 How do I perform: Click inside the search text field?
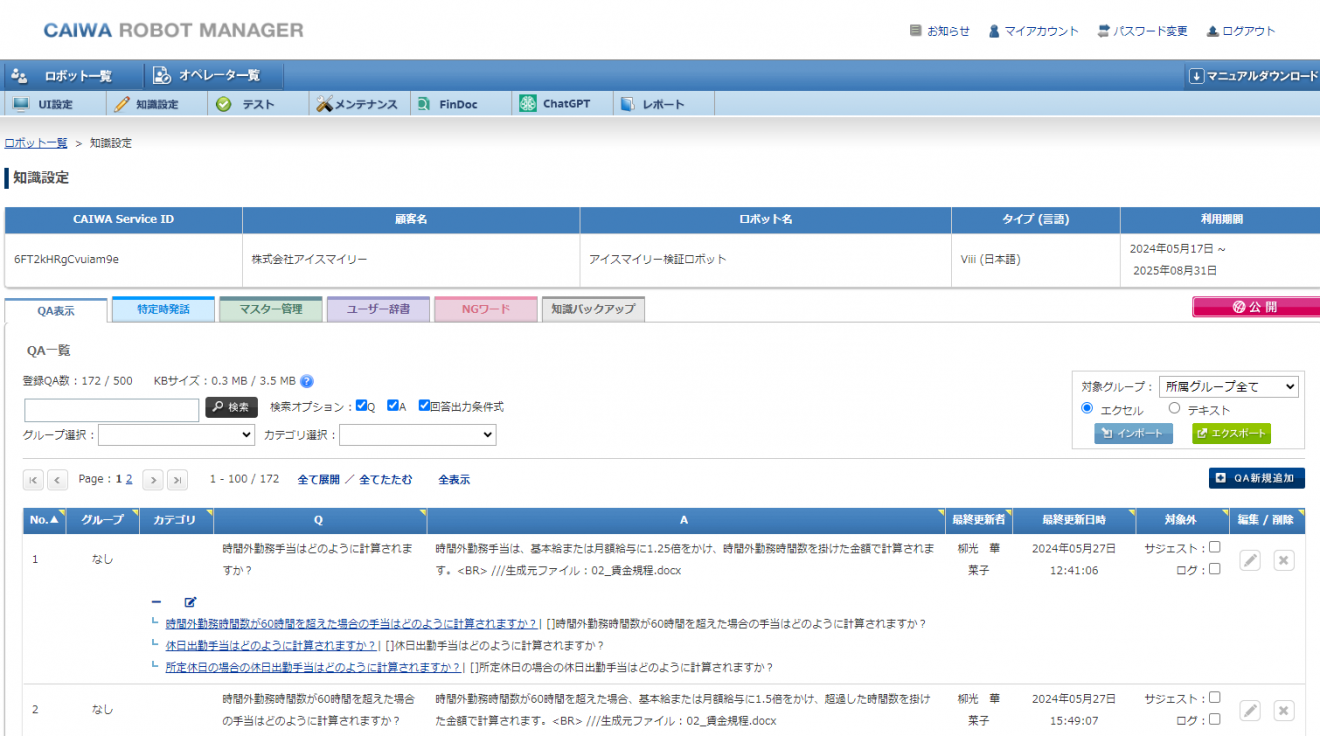point(110,409)
